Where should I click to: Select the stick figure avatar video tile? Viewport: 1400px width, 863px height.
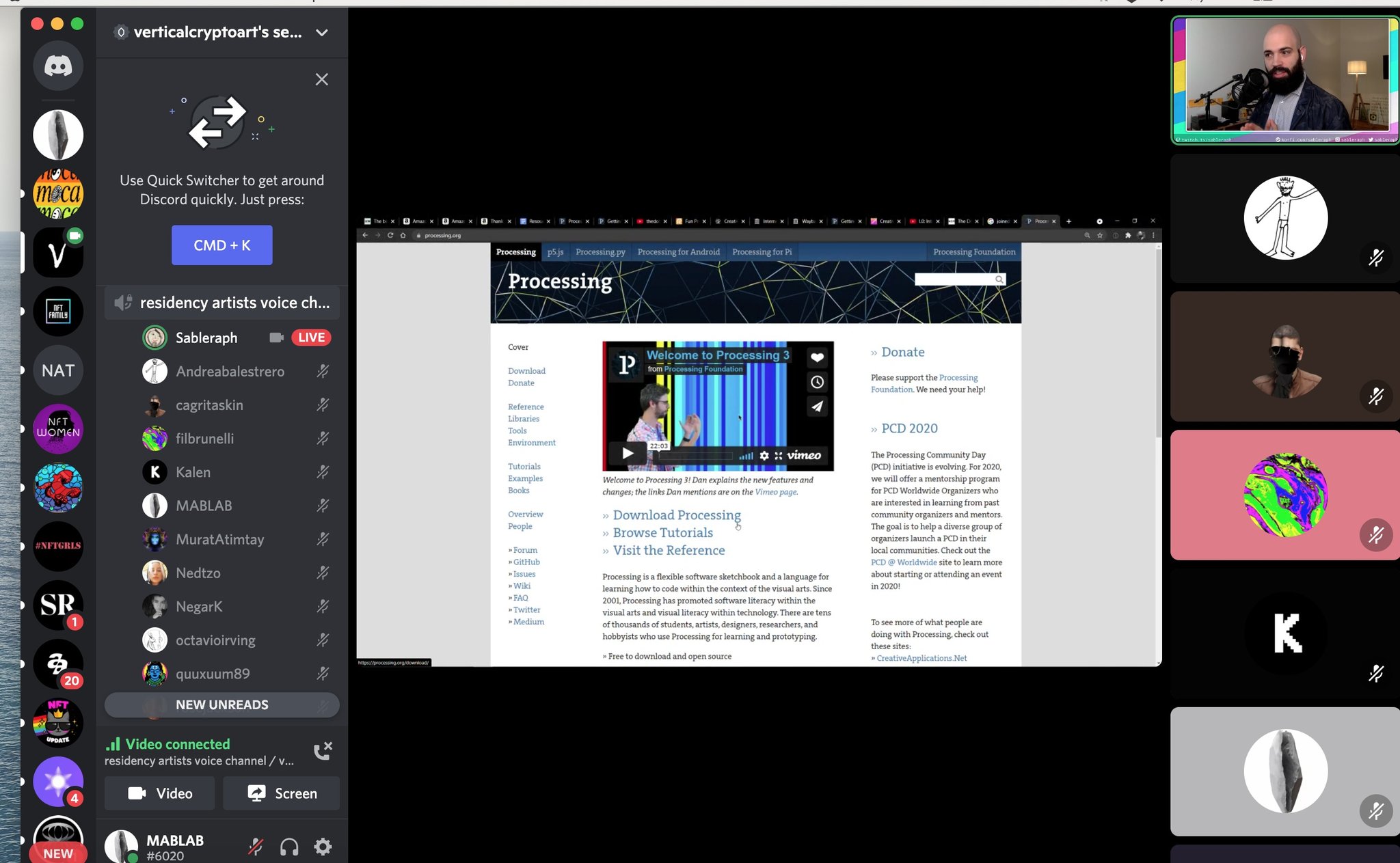point(1285,218)
